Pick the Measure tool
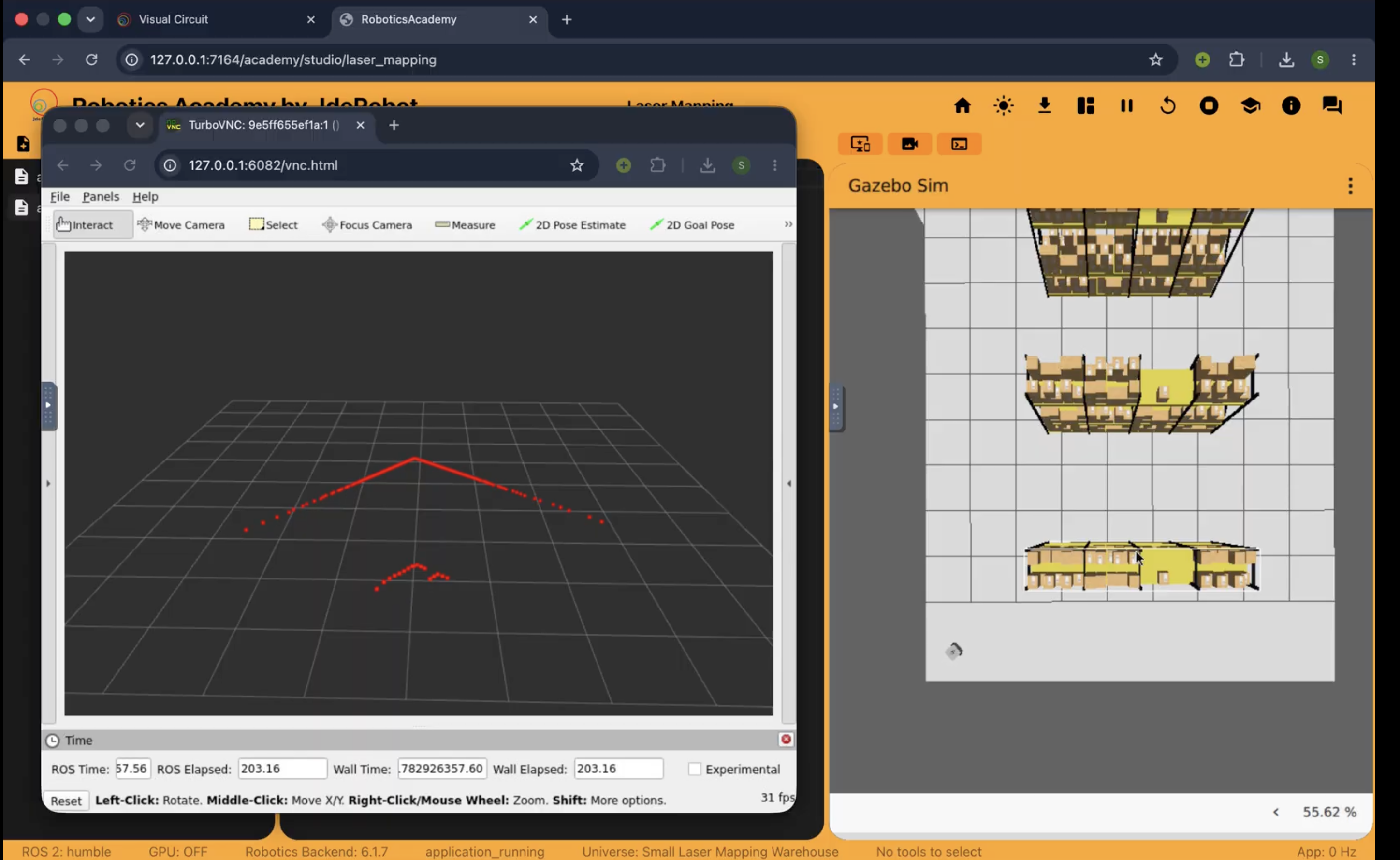This screenshot has height=860, width=1400. tap(465, 224)
